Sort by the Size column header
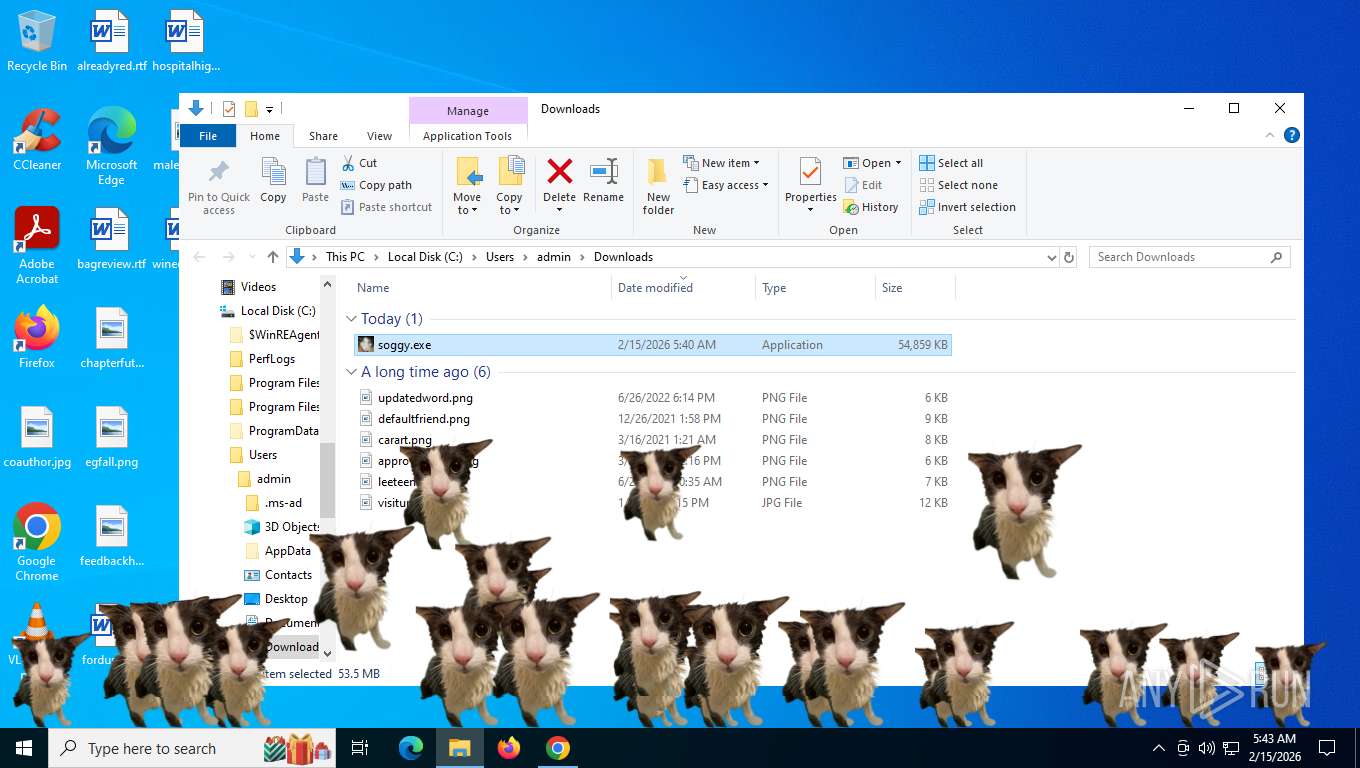1360x768 pixels. (x=915, y=288)
